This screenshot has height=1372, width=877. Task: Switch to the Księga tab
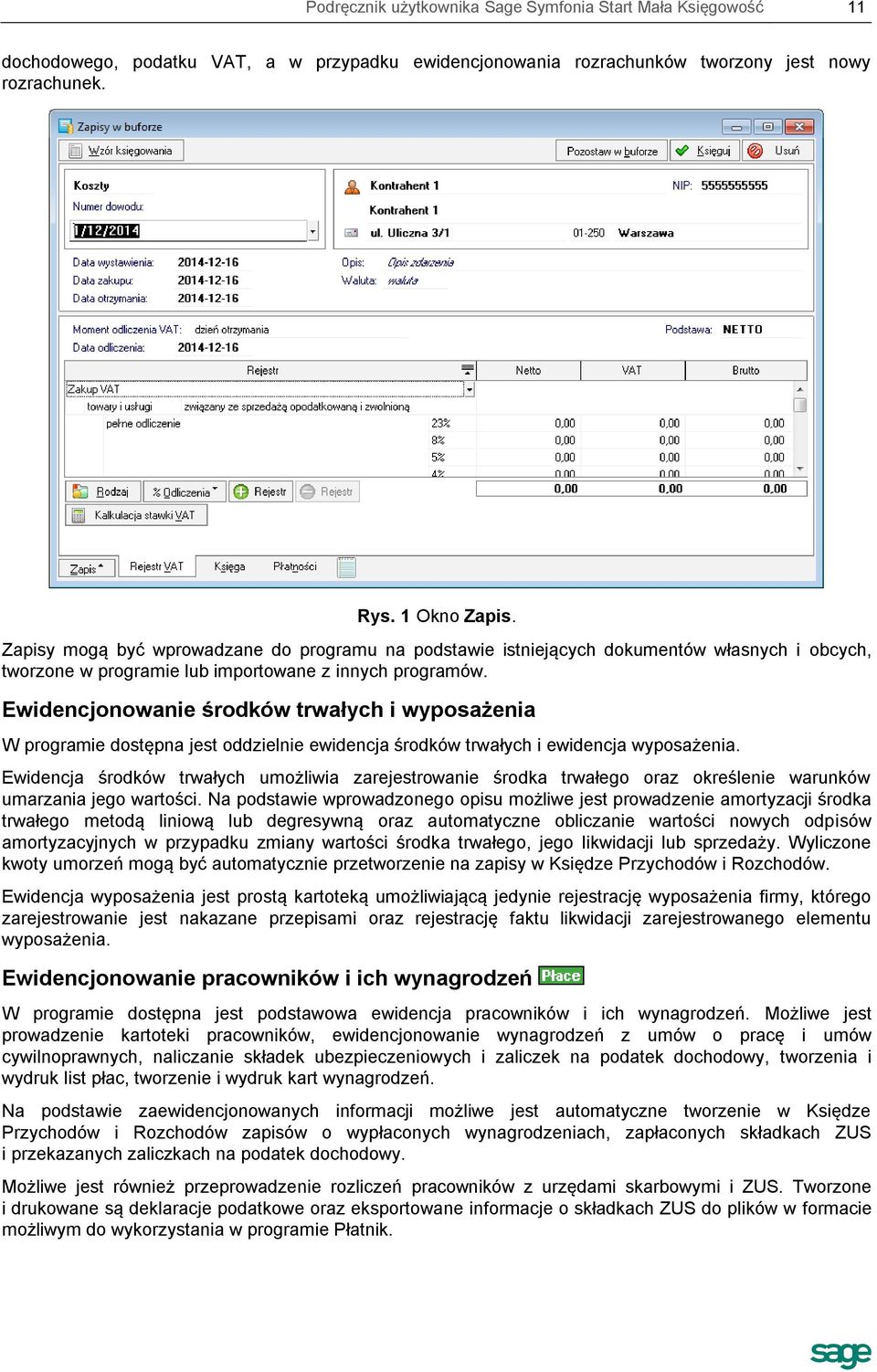click(x=229, y=566)
